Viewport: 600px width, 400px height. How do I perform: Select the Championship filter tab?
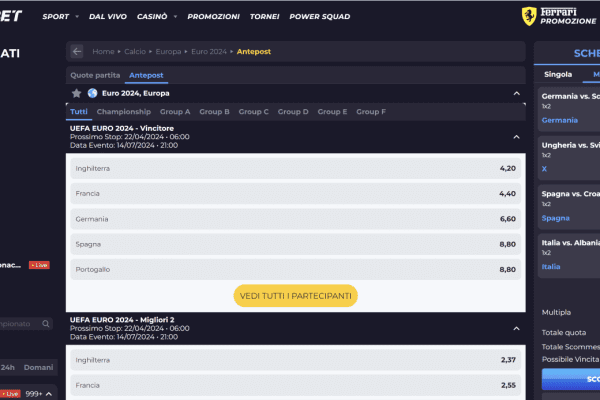124,111
